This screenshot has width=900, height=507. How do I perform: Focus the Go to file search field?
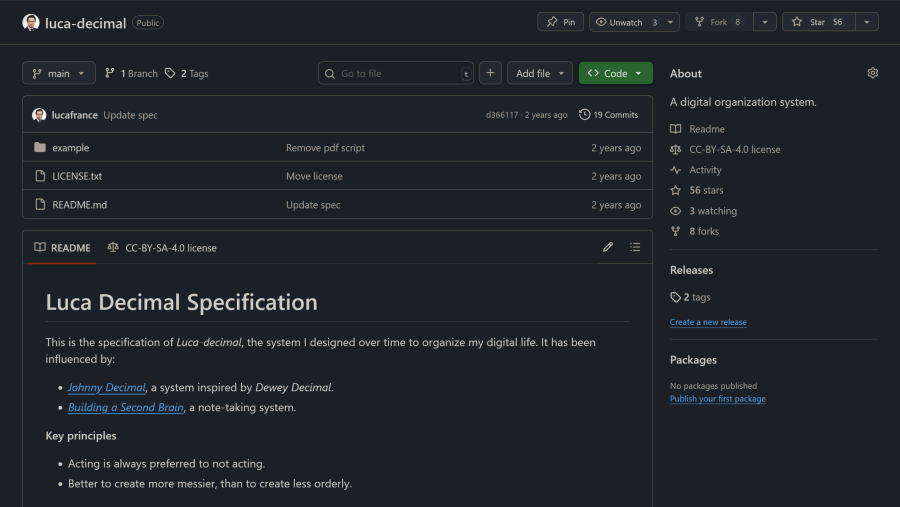(396, 73)
